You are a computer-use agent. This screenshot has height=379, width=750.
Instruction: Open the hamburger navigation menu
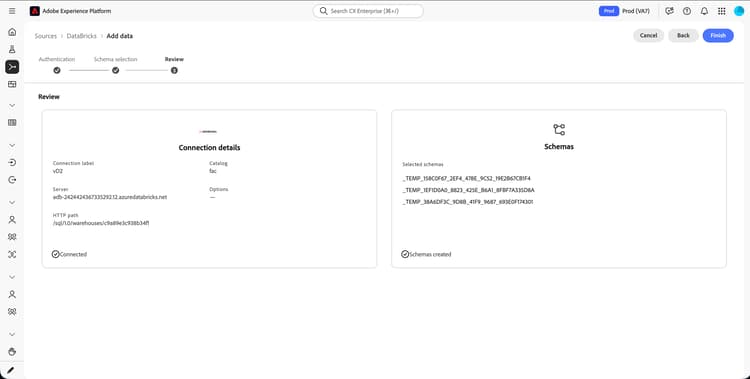pos(12,11)
